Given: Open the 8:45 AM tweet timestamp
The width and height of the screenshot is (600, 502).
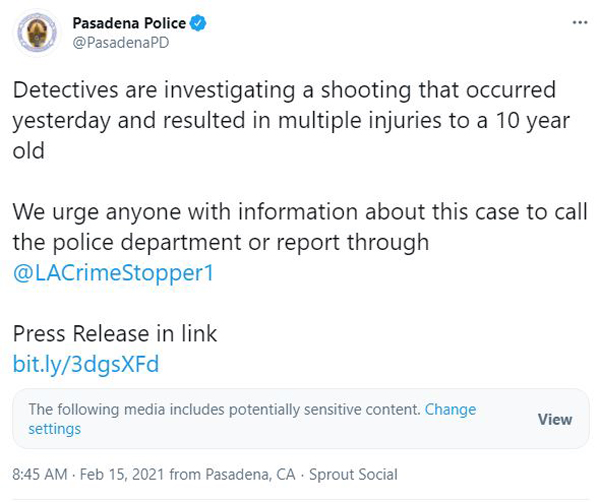Looking at the screenshot, I should coord(40,474).
